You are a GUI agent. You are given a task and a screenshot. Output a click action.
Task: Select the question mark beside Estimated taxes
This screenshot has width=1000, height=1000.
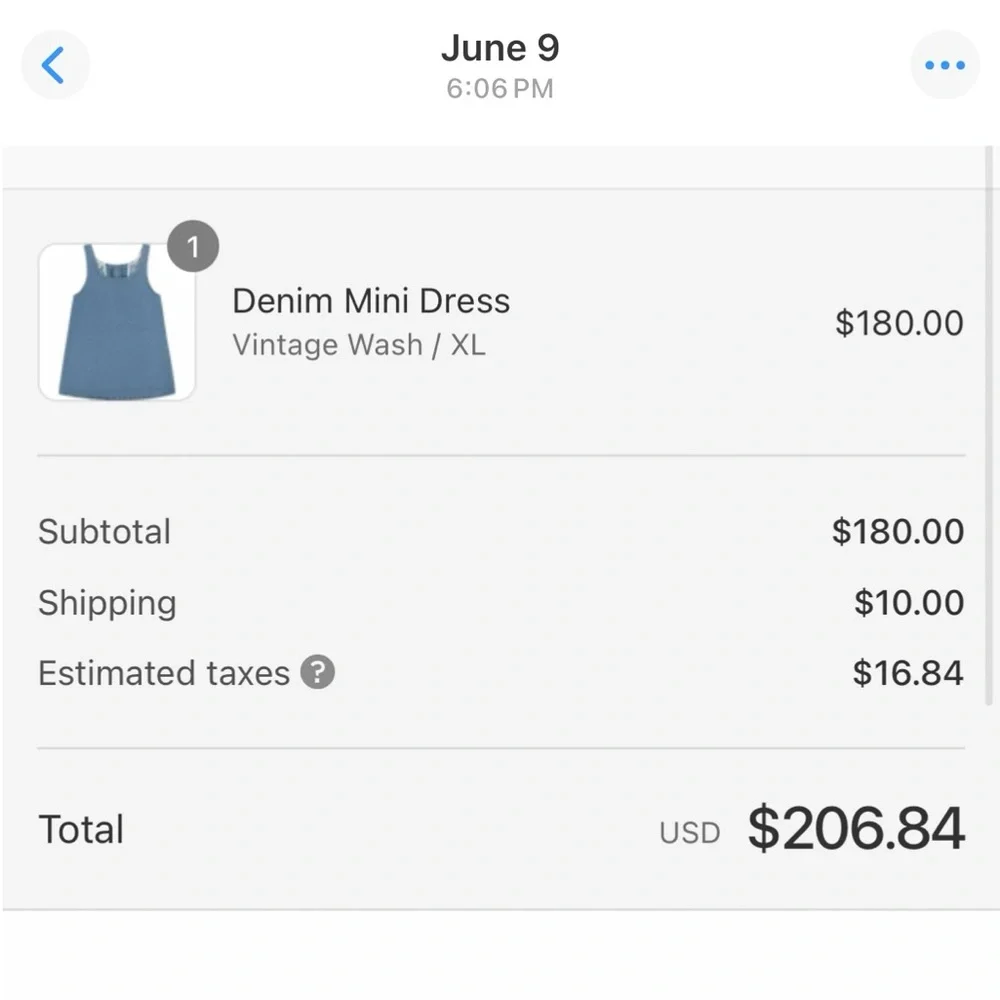click(316, 673)
